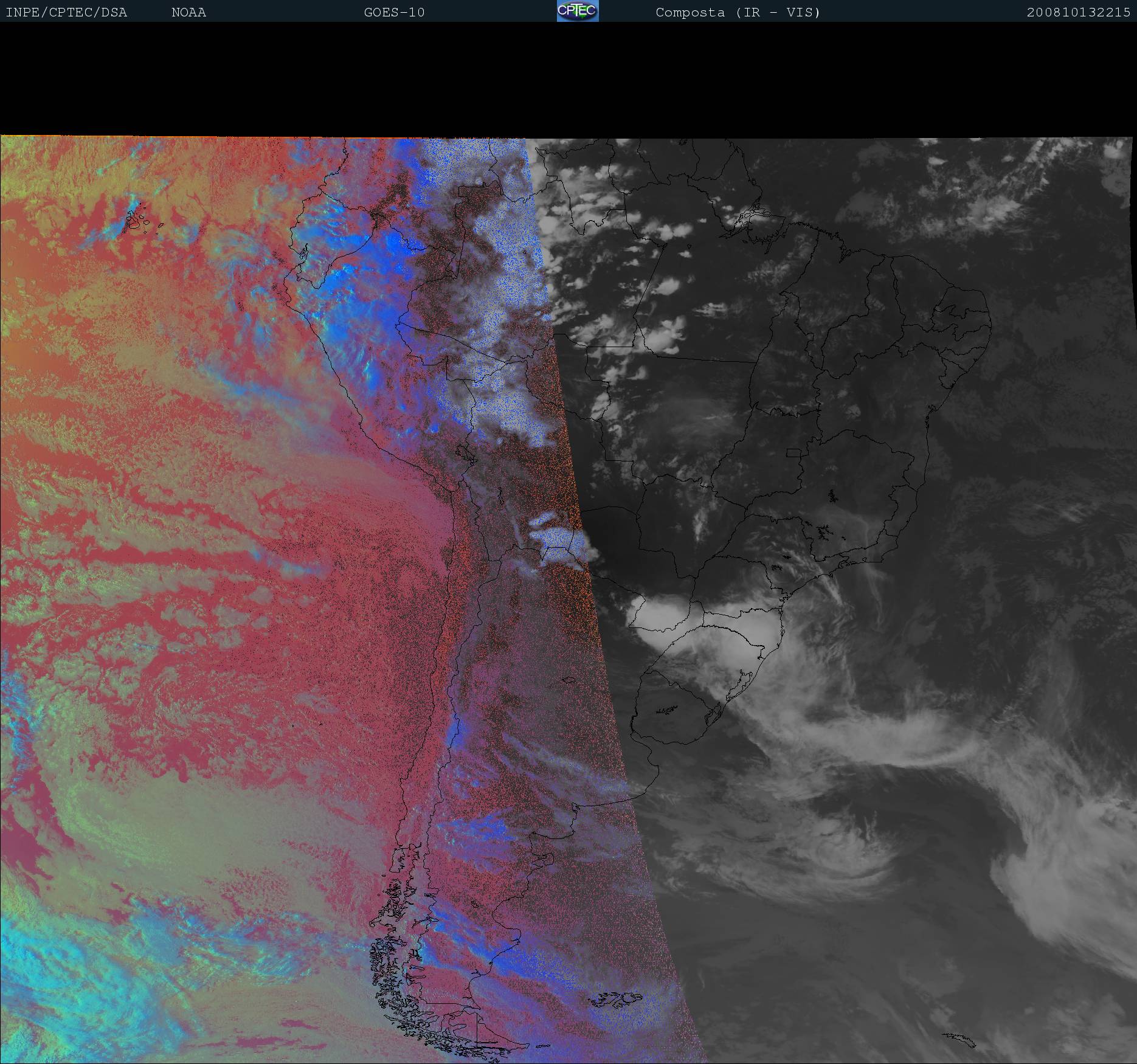Click the GOES-10 satellite label

pos(394,12)
